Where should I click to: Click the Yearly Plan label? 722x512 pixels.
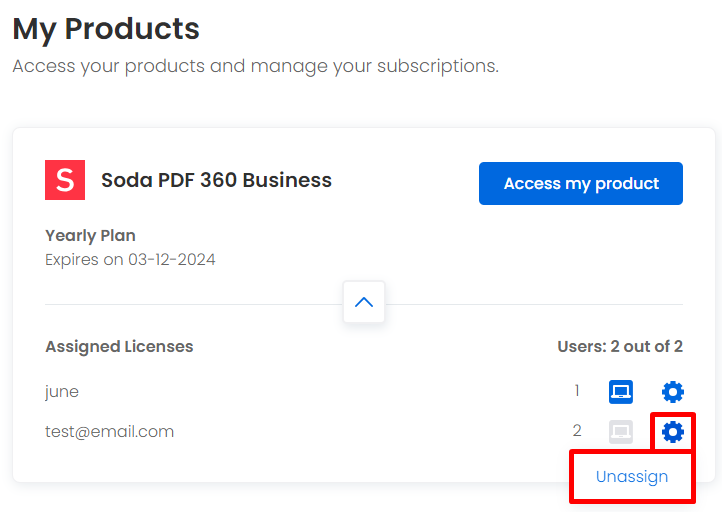tap(90, 236)
